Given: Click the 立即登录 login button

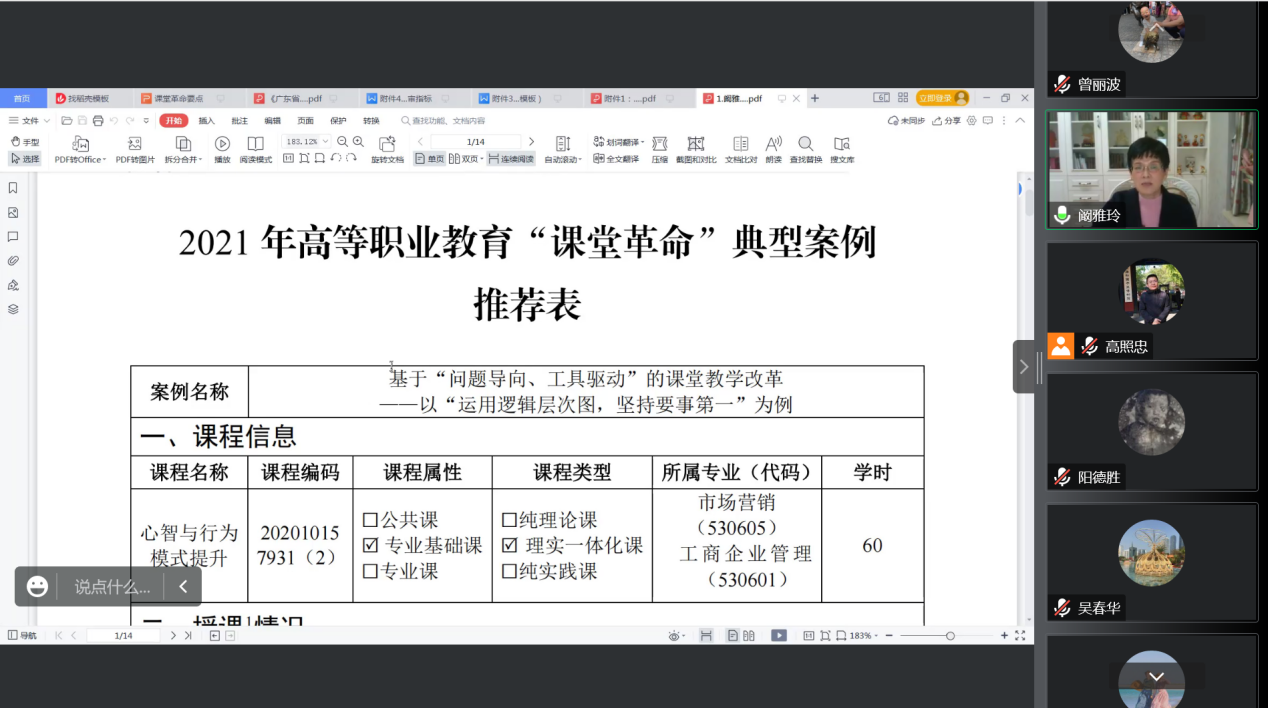Looking at the screenshot, I should 942,98.
